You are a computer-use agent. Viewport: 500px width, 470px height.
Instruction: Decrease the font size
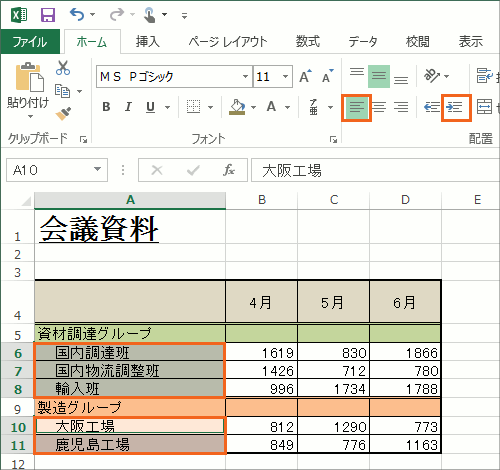[x=328, y=76]
